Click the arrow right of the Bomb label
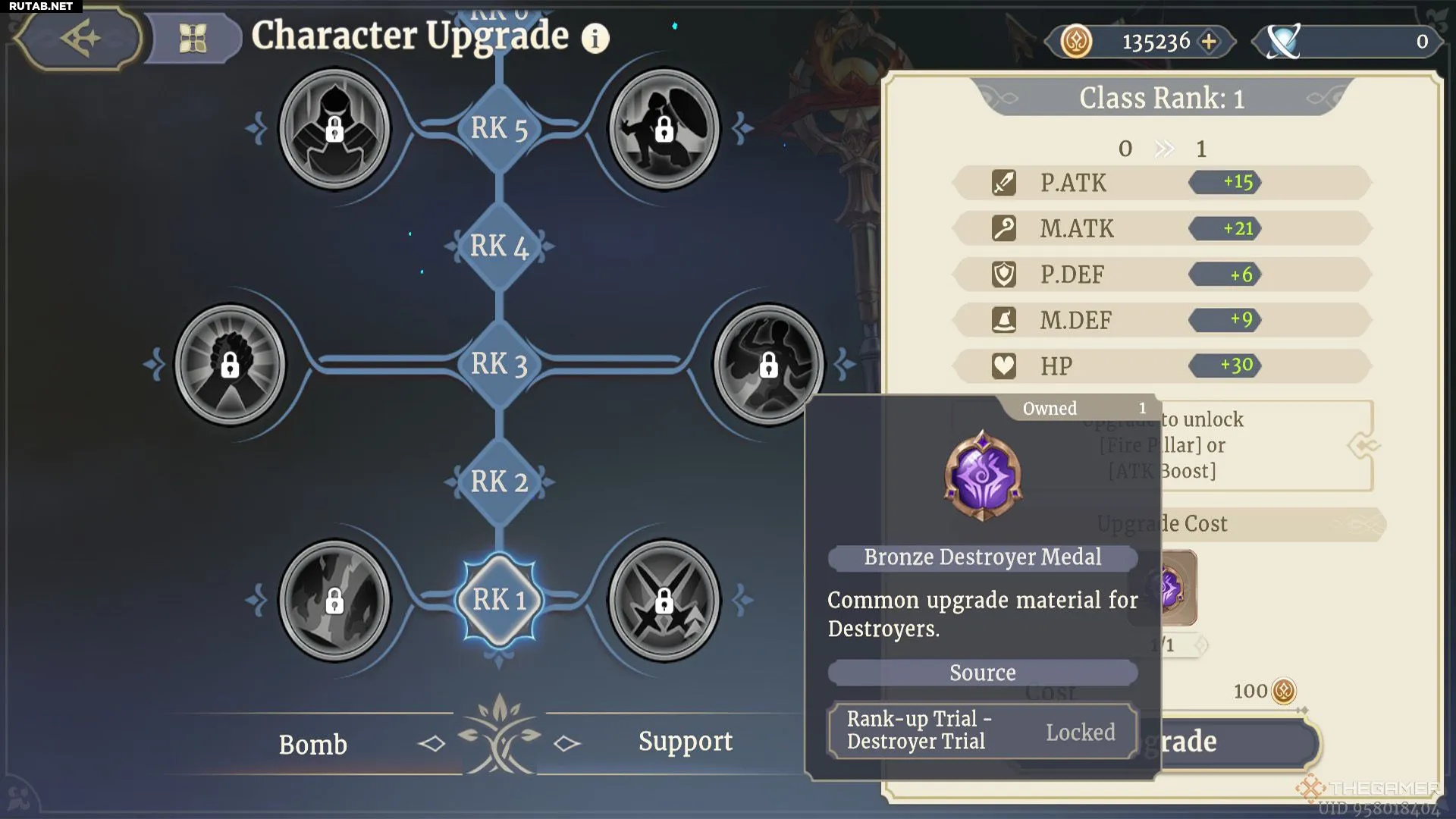The width and height of the screenshot is (1456, 819). pos(431,743)
